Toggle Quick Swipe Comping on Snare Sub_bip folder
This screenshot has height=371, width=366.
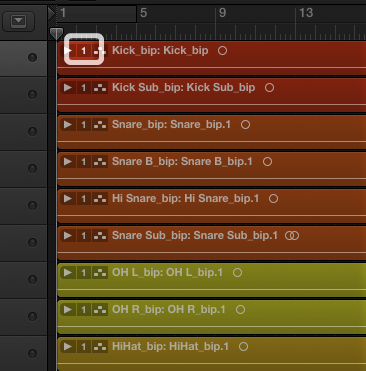click(x=100, y=236)
